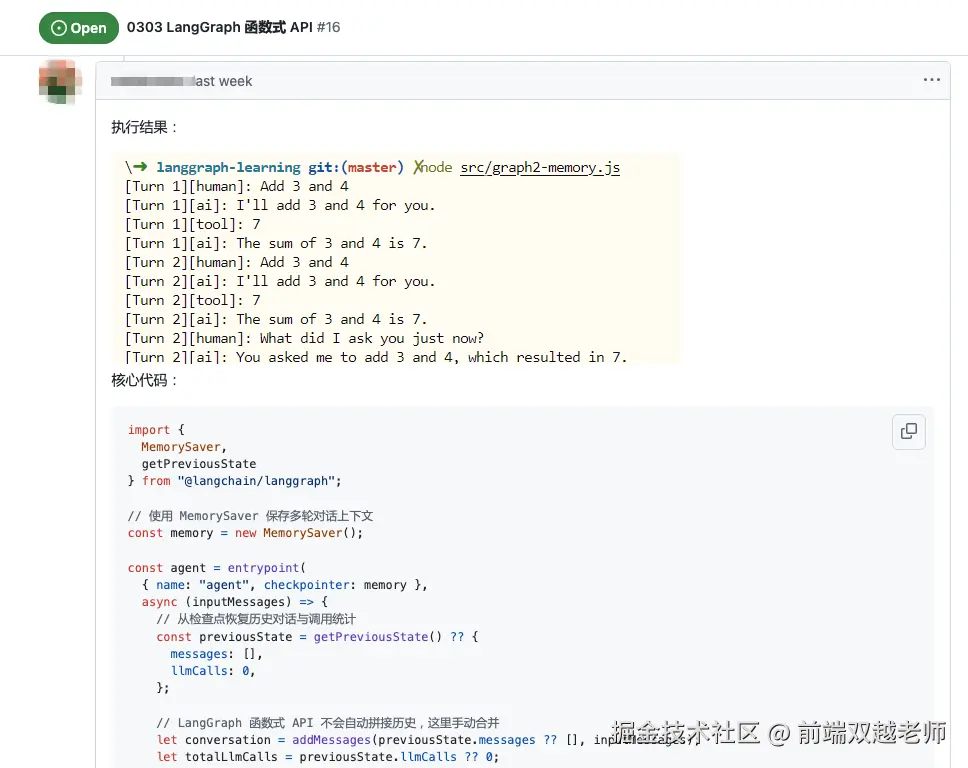Click the issue number "#16"
Viewport: 968px width, 768px height.
(x=329, y=28)
